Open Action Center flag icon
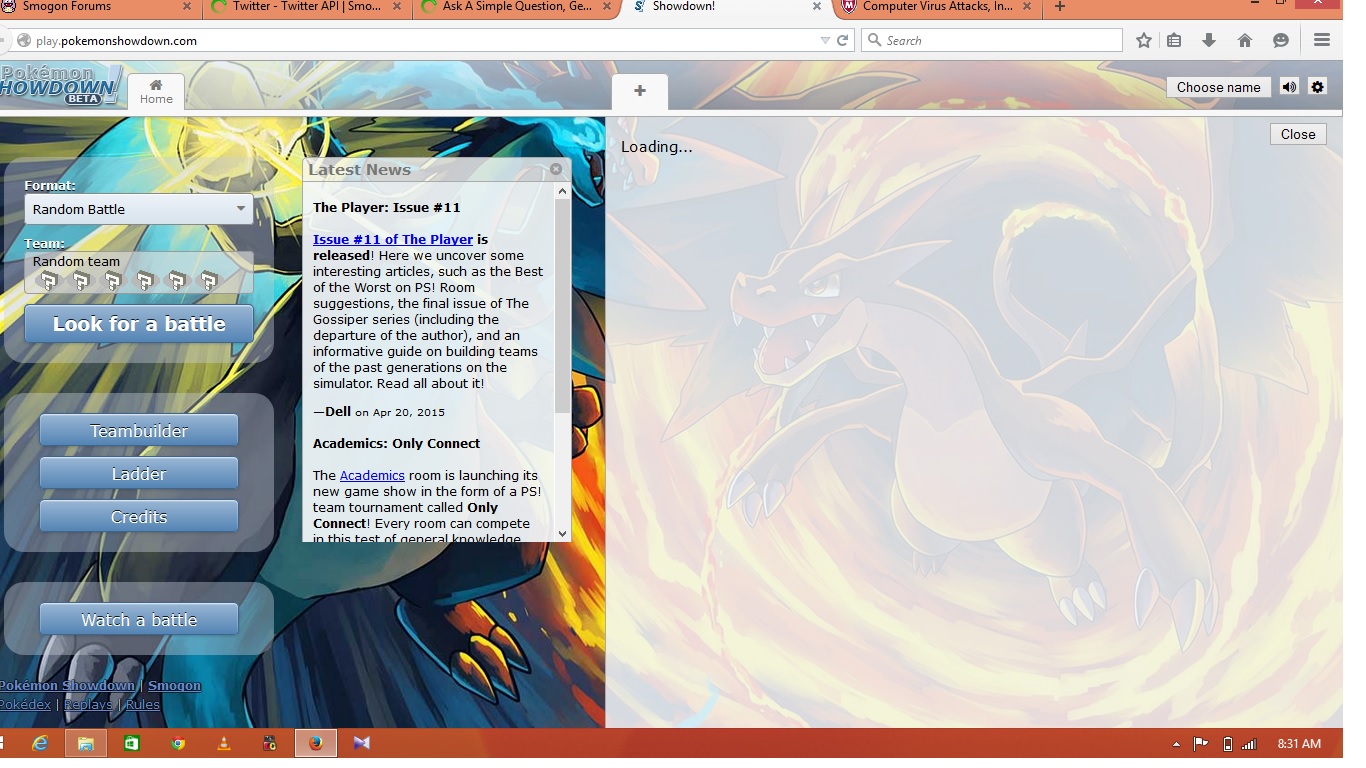The image size is (1366, 768). coord(1200,744)
